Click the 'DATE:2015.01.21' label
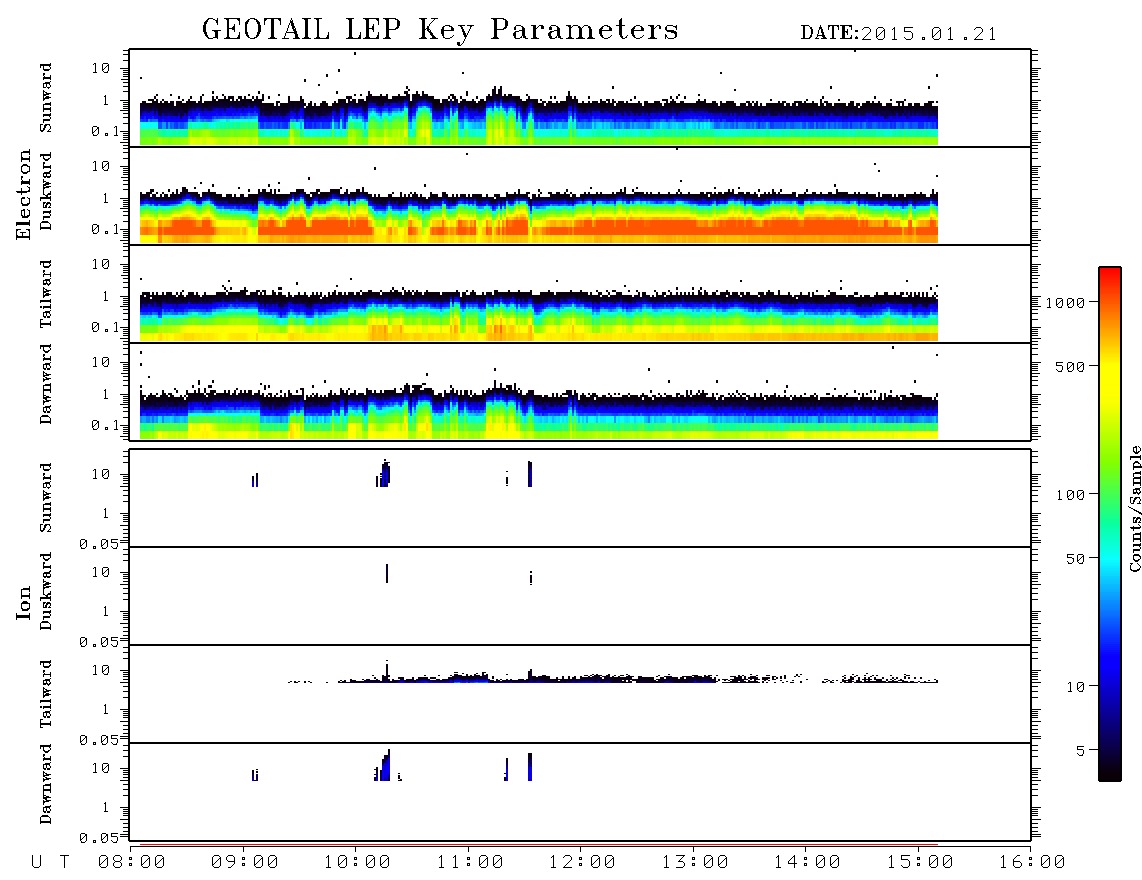Viewport: 1142px width, 880px height. pos(899,34)
